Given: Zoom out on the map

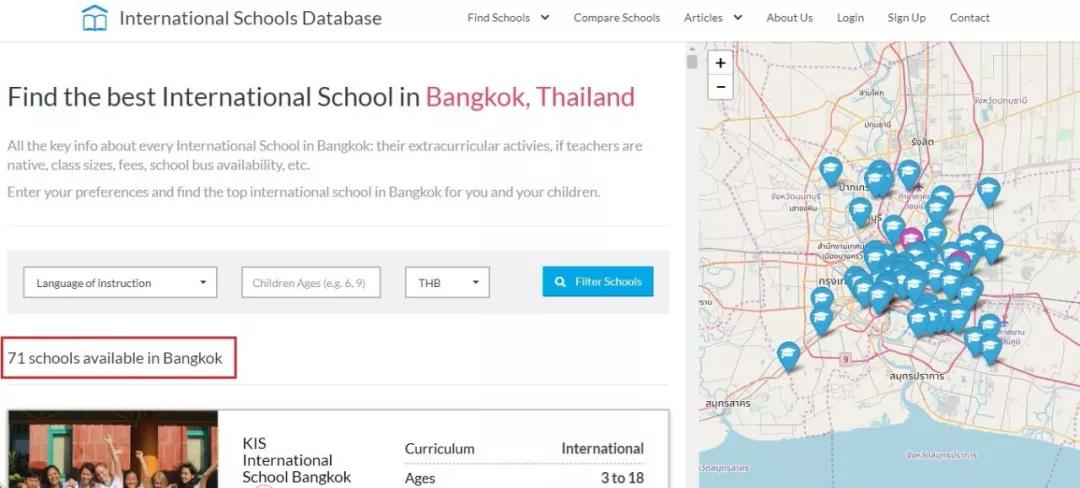Looking at the screenshot, I should [x=720, y=87].
